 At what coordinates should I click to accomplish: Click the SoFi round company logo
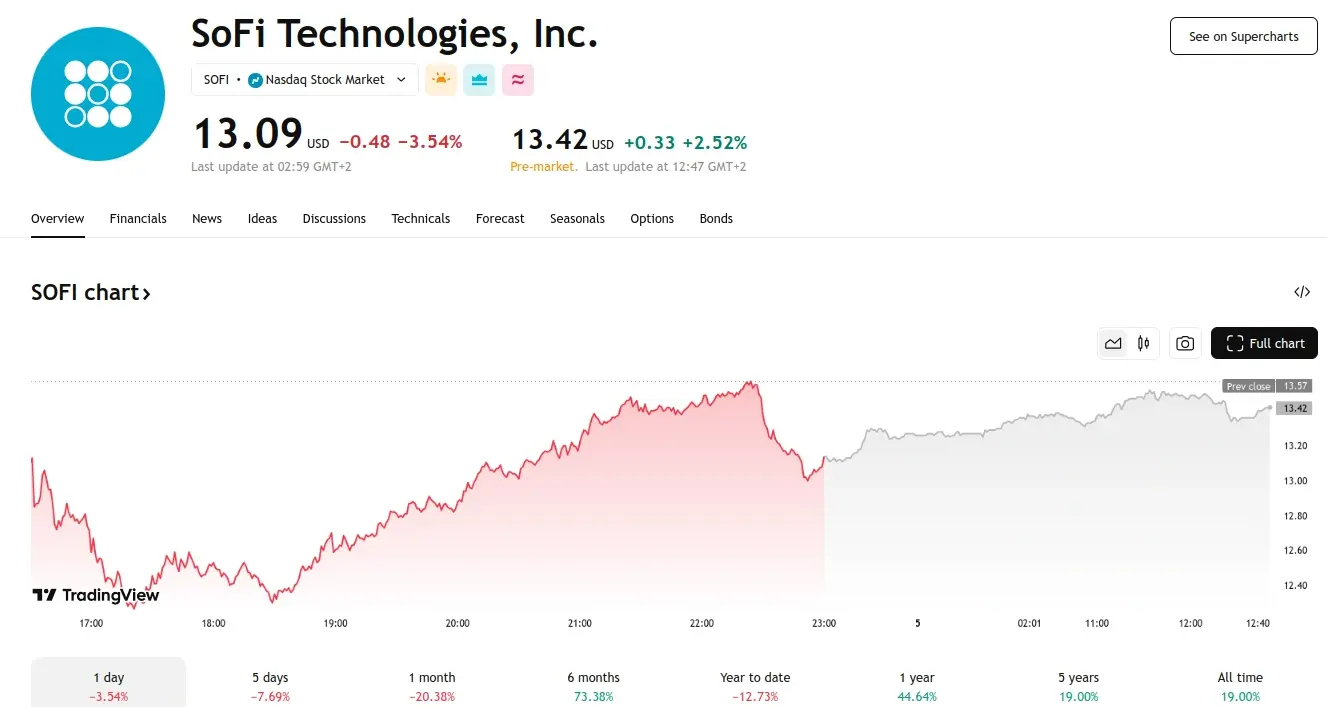pos(97,94)
